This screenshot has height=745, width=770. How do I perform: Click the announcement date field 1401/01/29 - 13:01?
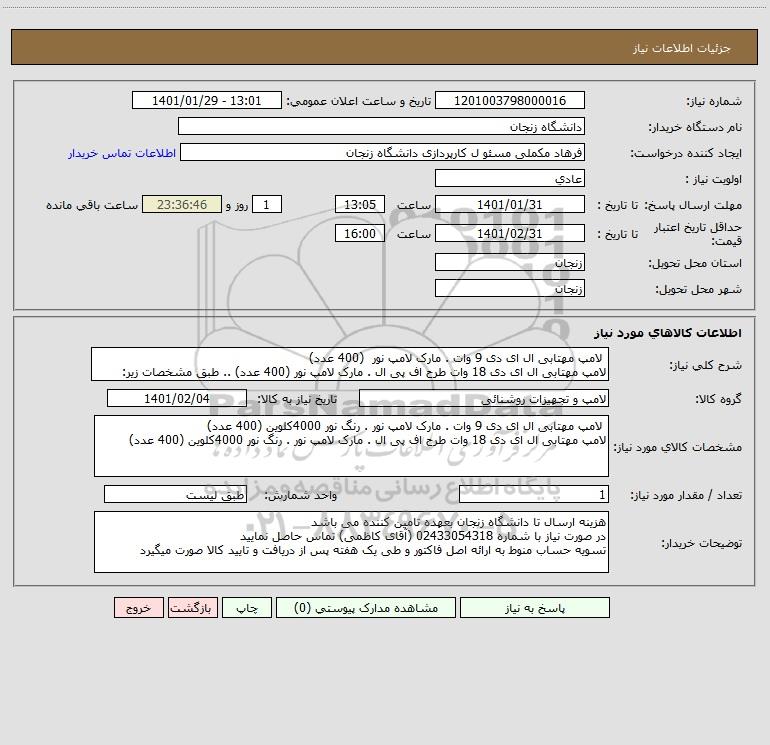tap(207, 100)
